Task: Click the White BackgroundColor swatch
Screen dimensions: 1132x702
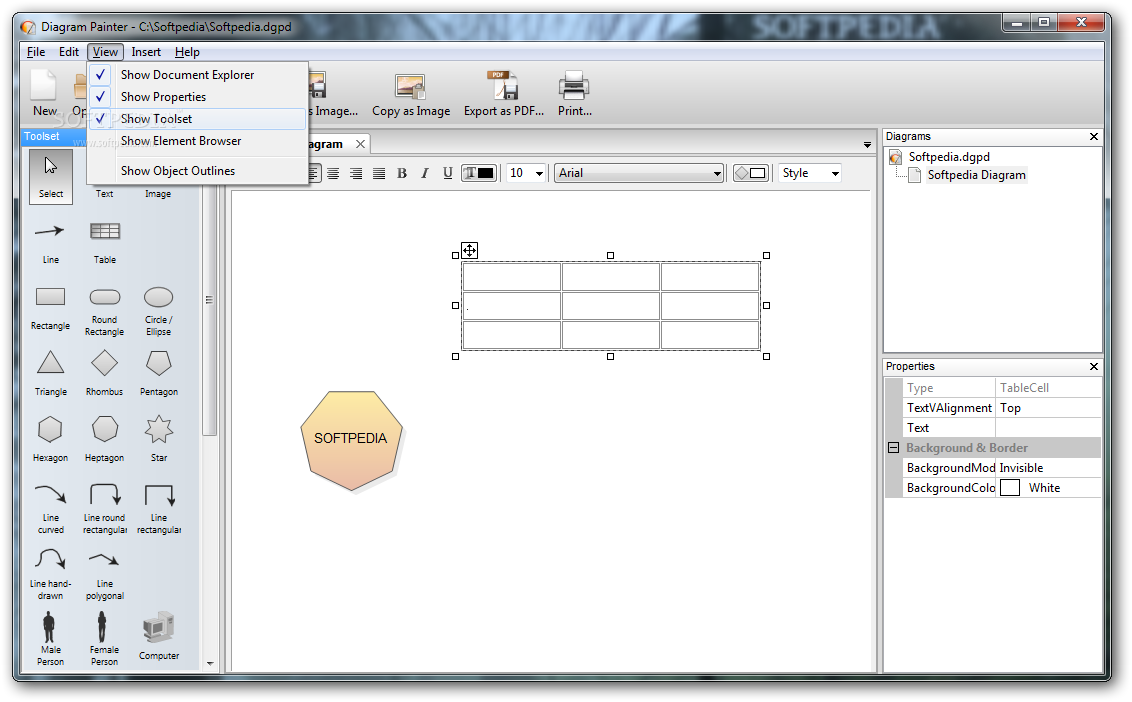Action: (x=1010, y=488)
